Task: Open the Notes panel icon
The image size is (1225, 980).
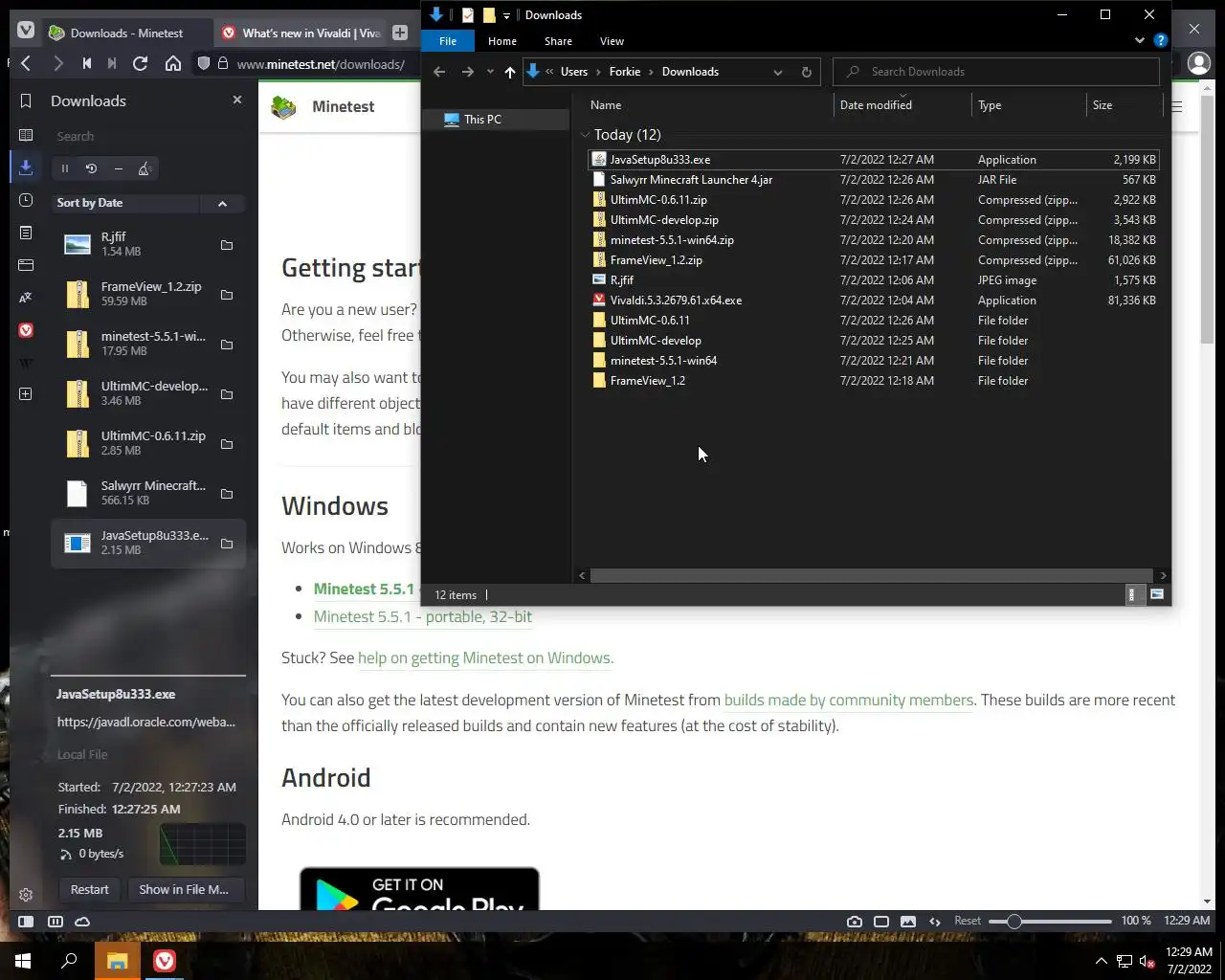Action: 26,233
